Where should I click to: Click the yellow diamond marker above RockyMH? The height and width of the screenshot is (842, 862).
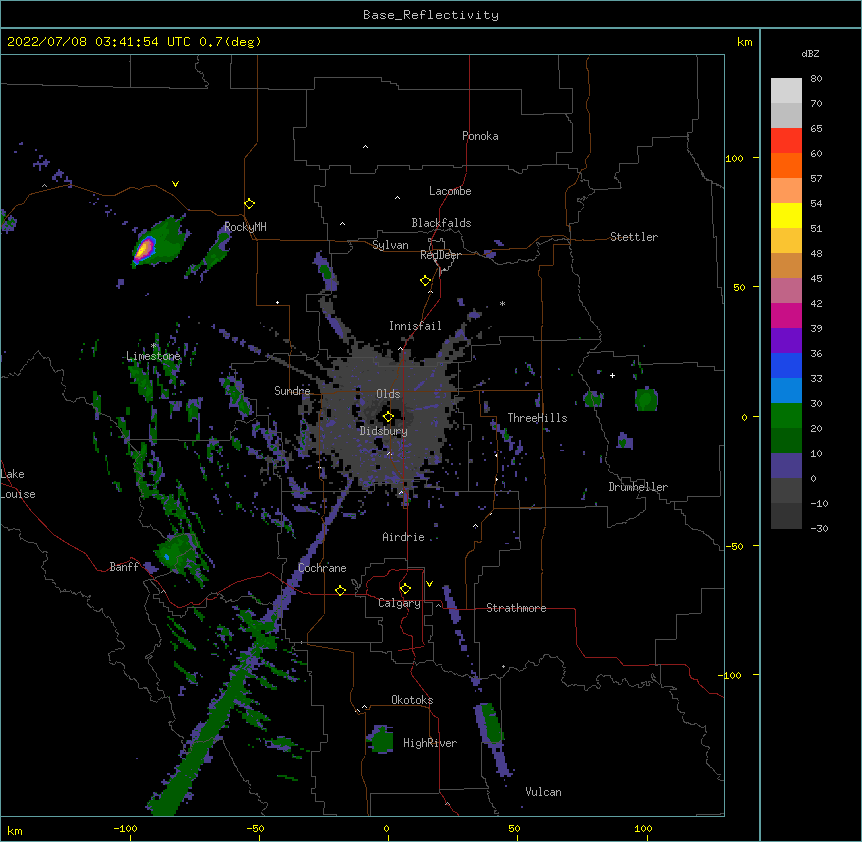pos(250,204)
